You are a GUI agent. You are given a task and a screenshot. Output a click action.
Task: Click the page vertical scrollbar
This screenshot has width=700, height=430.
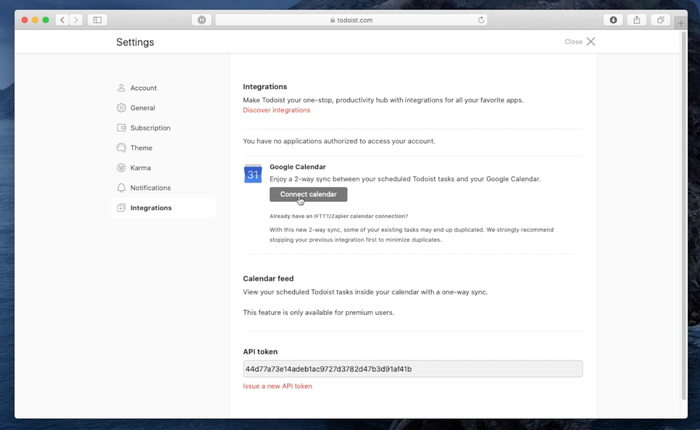[683, 217]
